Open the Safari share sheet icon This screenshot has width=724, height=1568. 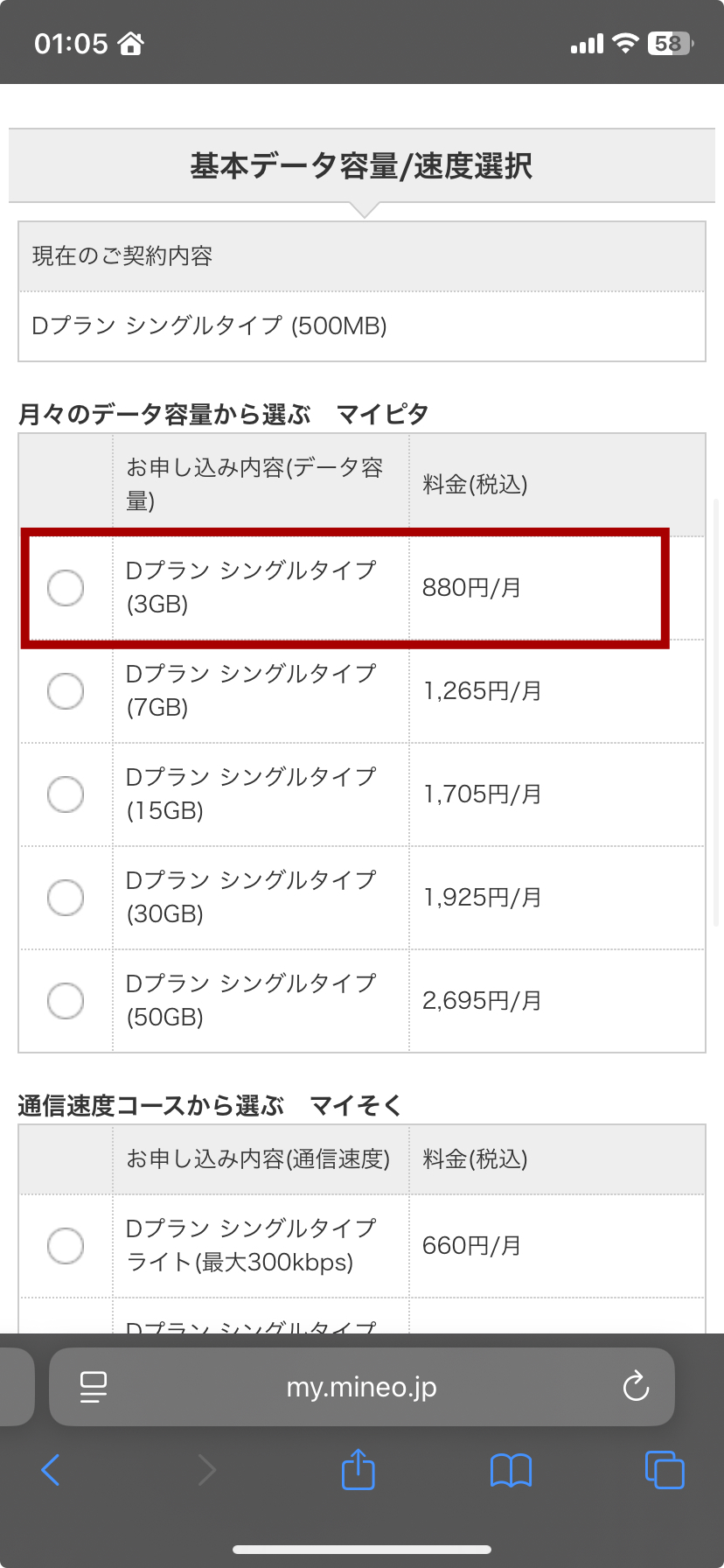[358, 1470]
